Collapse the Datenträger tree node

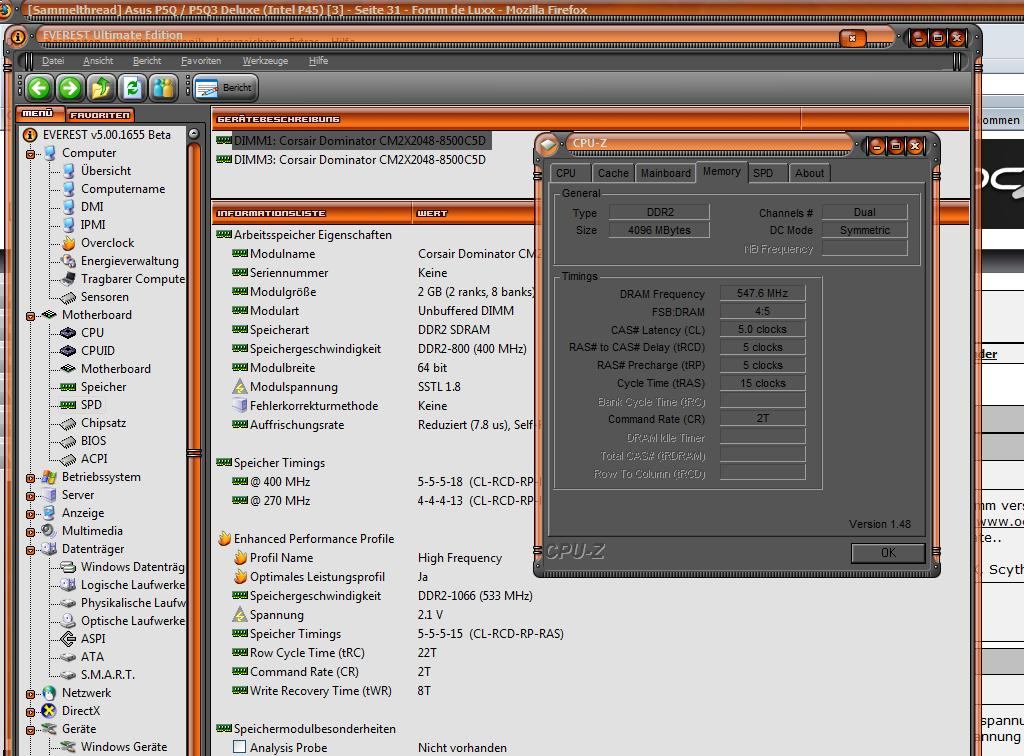tap(30, 550)
